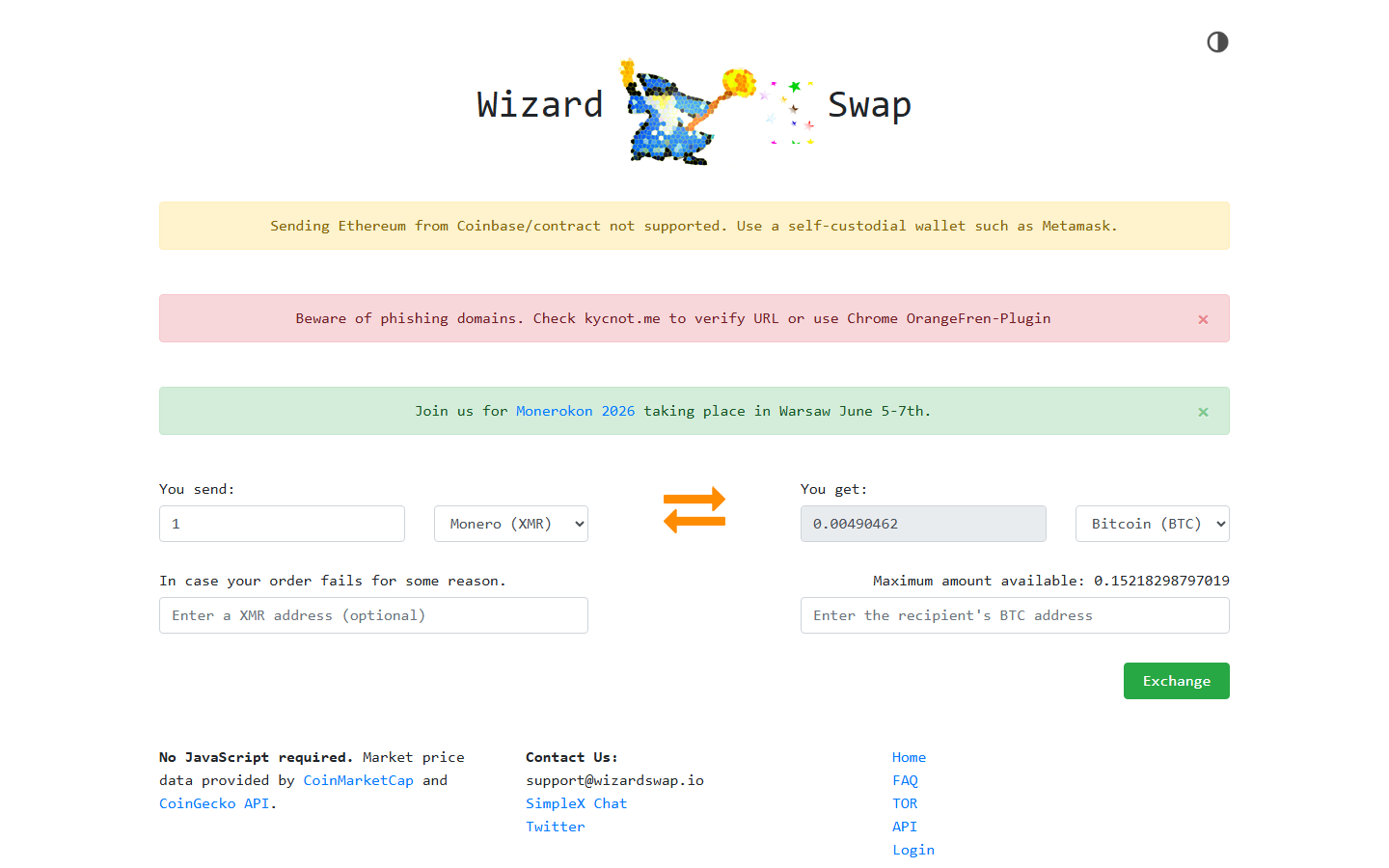Focus the recipient's BTC address field

pyautogui.click(x=1015, y=615)
